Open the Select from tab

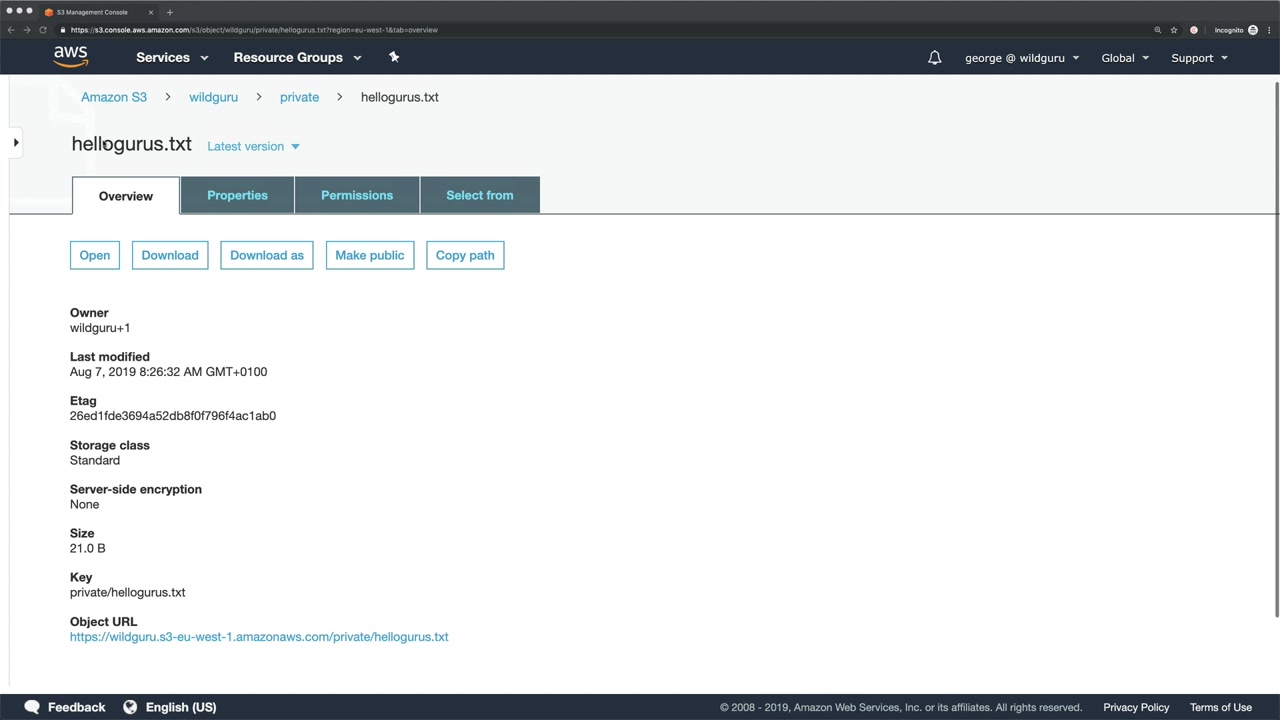point(480,195)
